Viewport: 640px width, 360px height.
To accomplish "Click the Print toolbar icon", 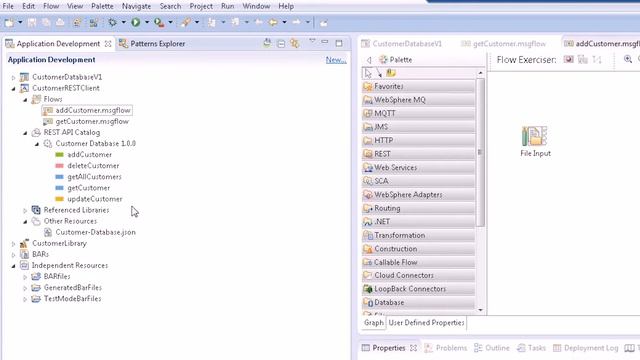I will (x=60, y=23).
